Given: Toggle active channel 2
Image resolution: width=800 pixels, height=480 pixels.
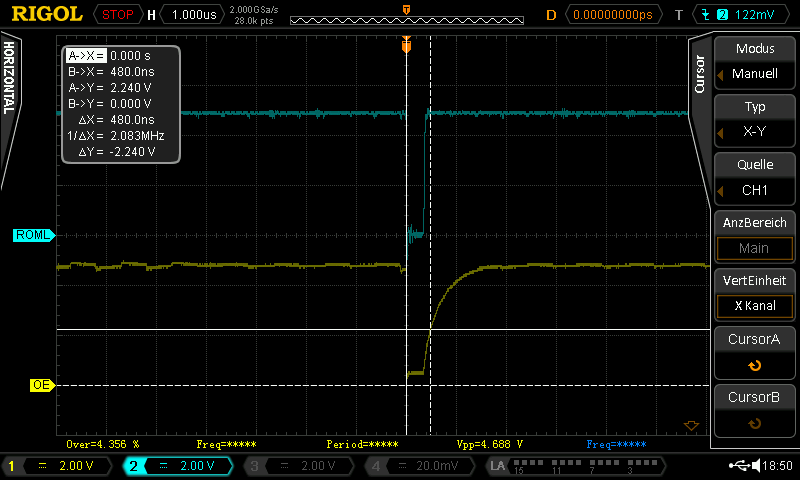Looking at the screenshot, I should coord(177,466).
